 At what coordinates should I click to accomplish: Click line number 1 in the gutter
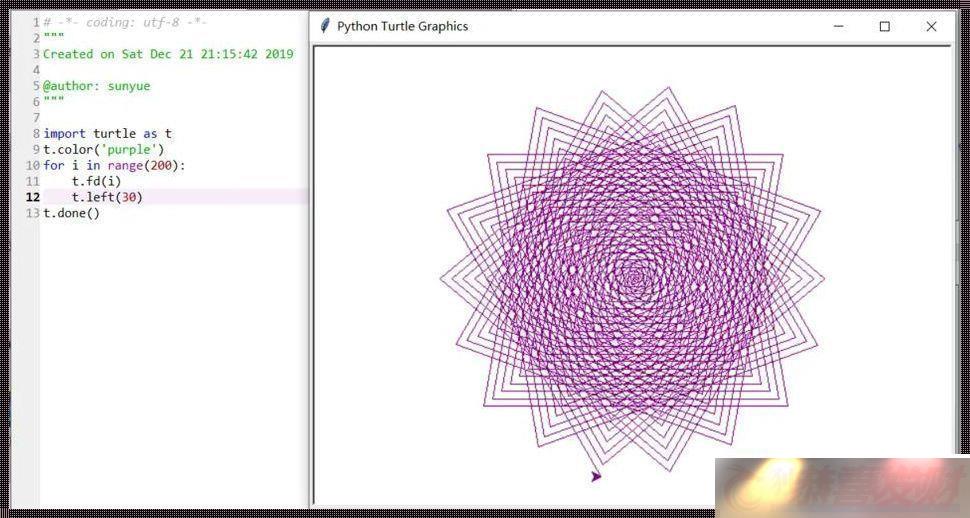pos(36,22)
